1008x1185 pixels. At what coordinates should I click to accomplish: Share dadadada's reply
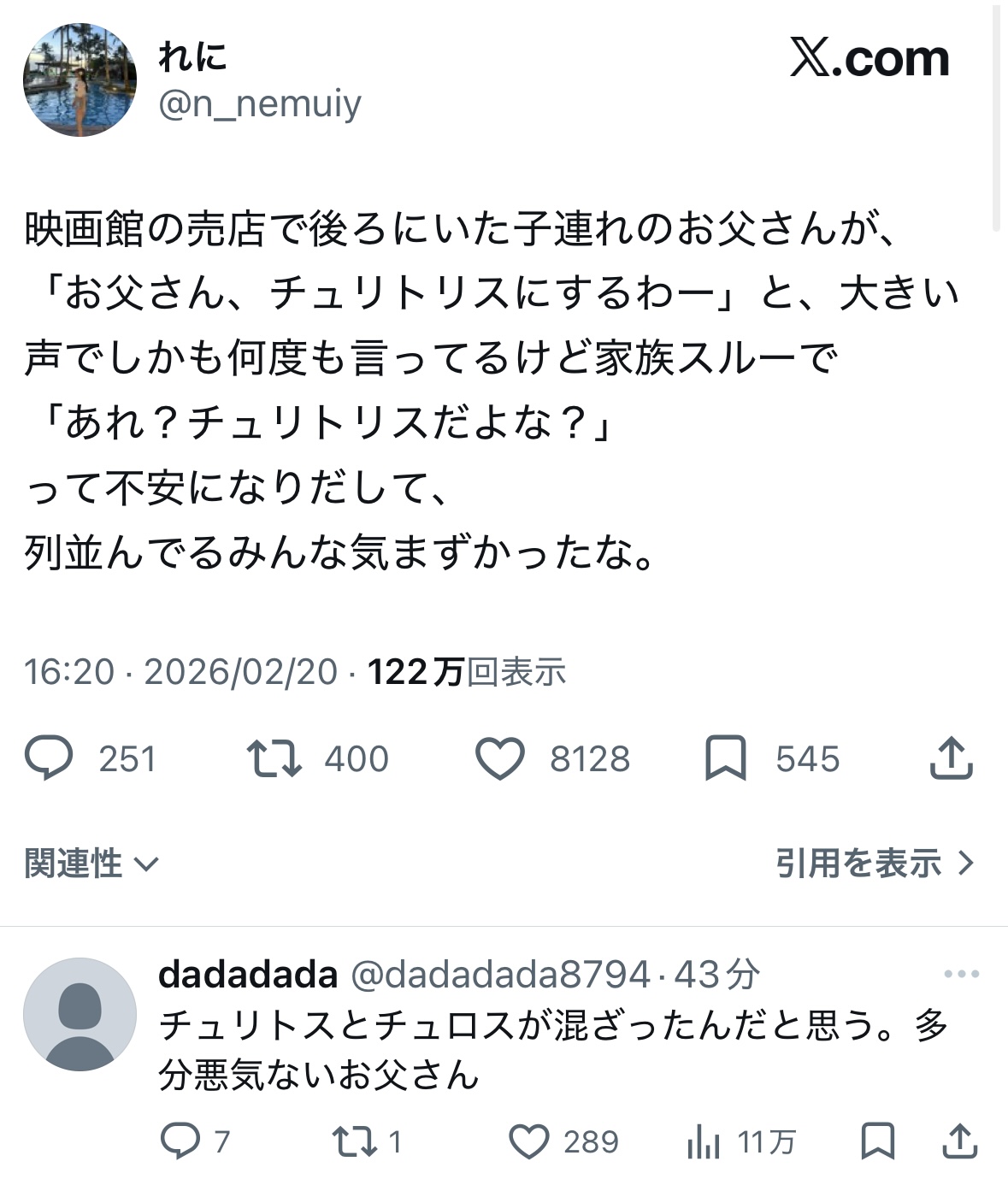(x=959, y=1141)
